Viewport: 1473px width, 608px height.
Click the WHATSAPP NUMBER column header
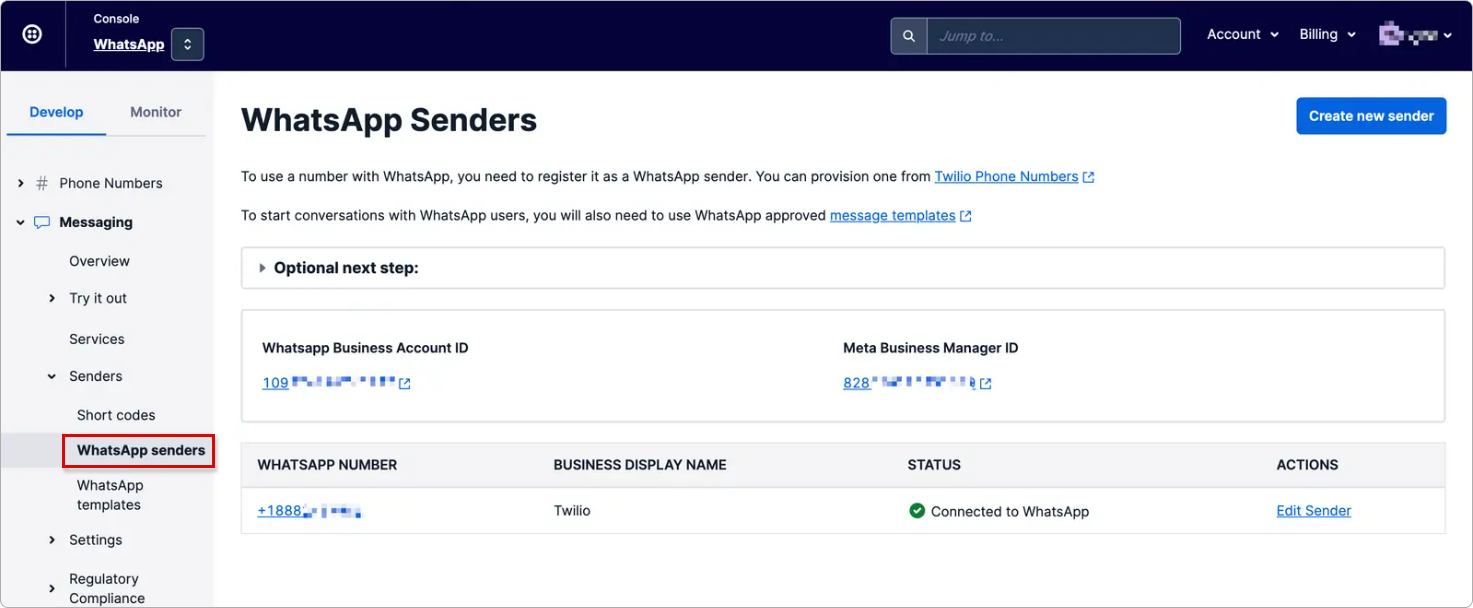327,465
